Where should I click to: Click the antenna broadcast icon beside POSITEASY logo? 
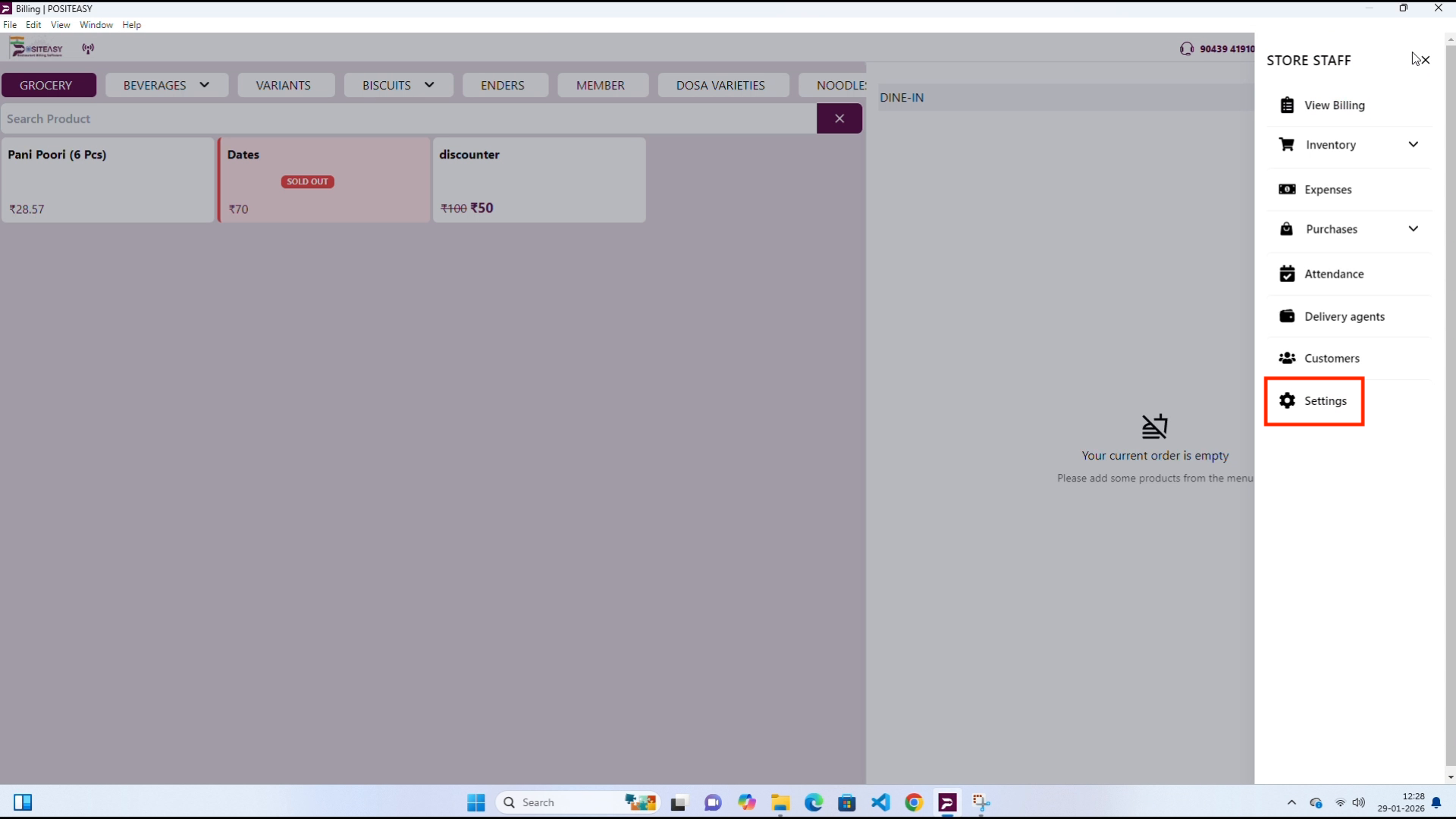pyautogui.click(x=87, y=48)
